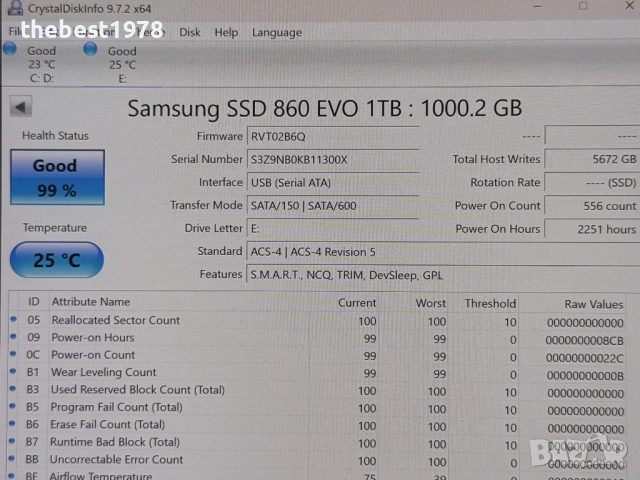Image resolution: width=640 pixels, height=480 pixels.
Task: Click the Power On Count value 556 count
Action: click(x=592, y=206)
